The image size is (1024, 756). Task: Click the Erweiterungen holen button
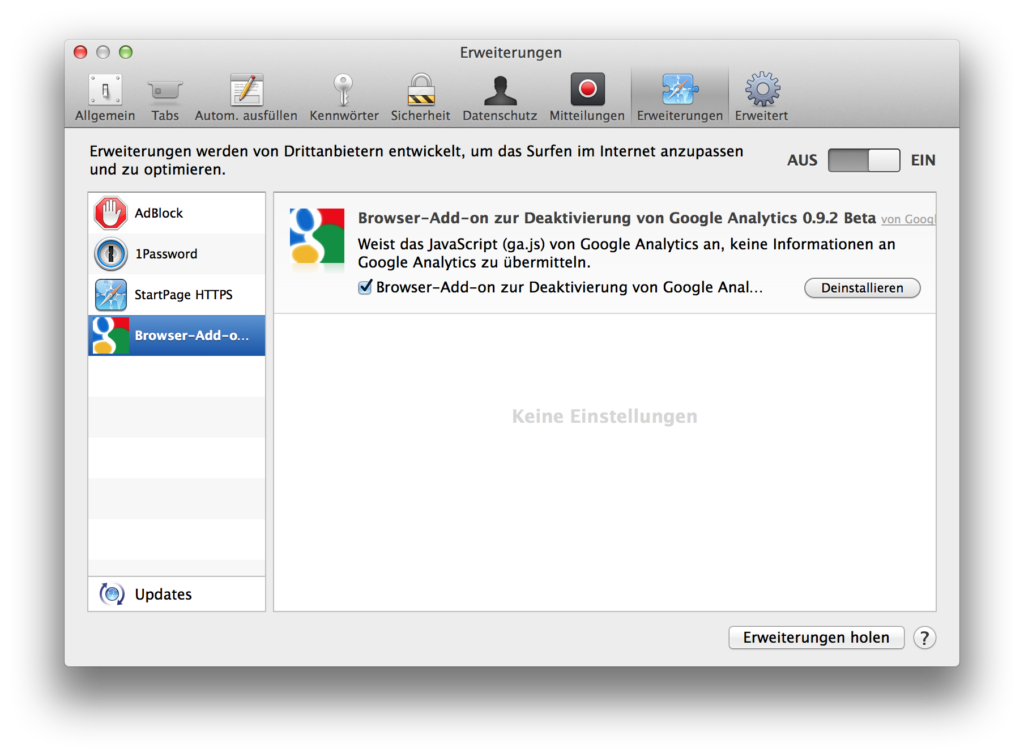click(x=816, y=637)
